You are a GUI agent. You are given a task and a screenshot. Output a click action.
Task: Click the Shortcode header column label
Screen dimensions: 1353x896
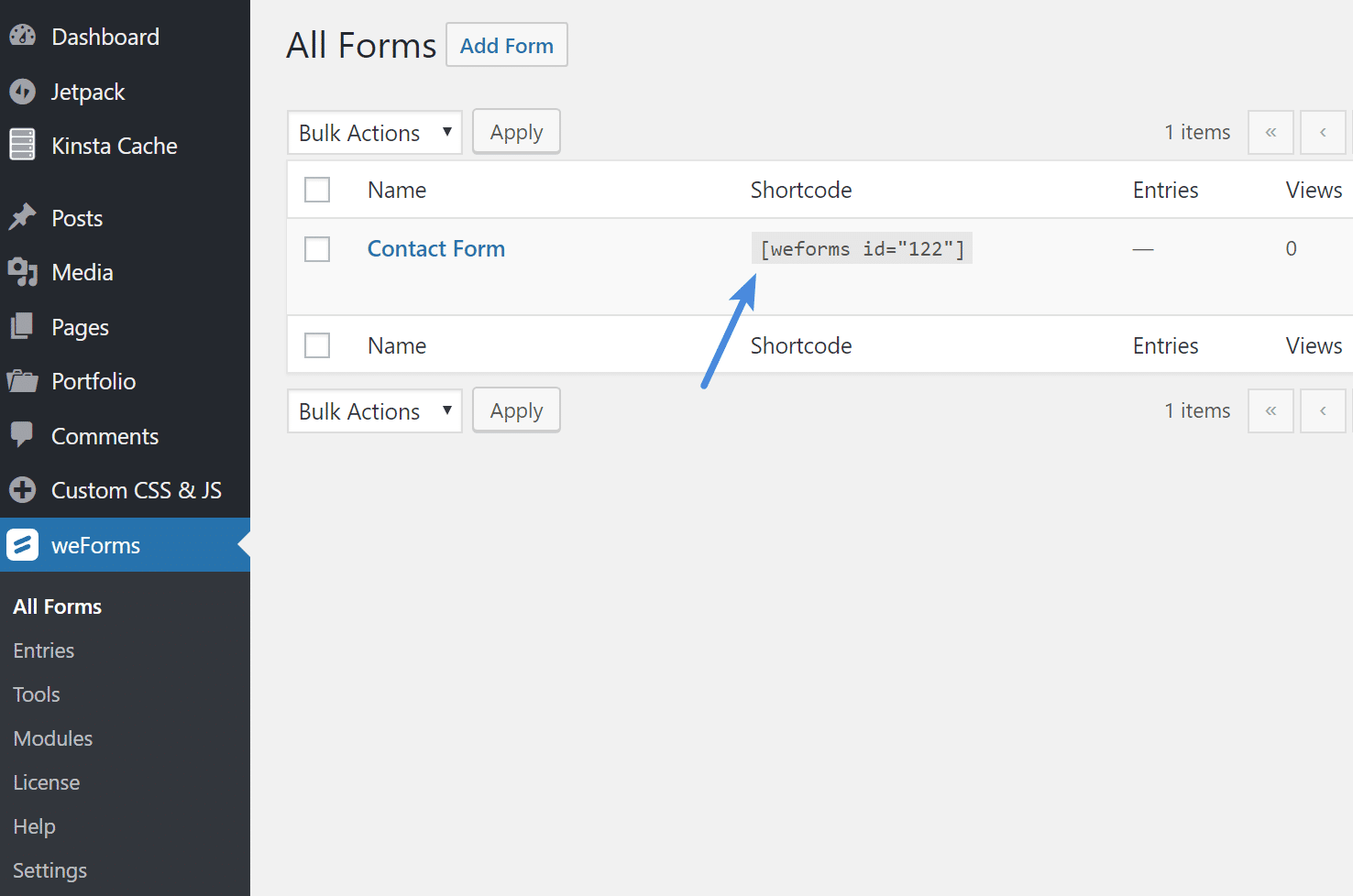click(801, 190)
